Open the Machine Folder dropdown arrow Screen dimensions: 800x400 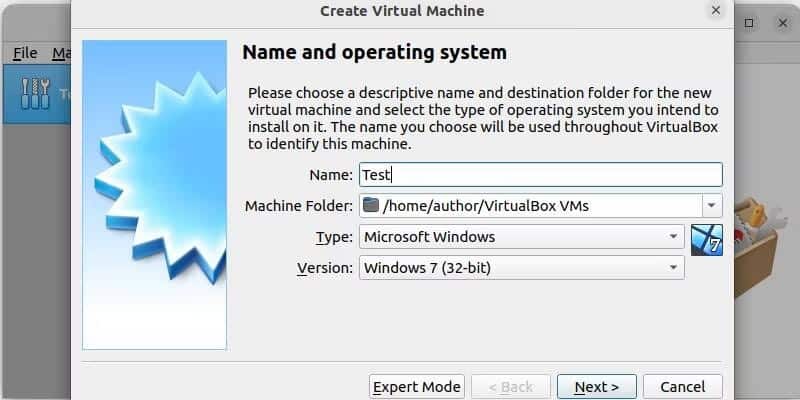tap(712, 206)
